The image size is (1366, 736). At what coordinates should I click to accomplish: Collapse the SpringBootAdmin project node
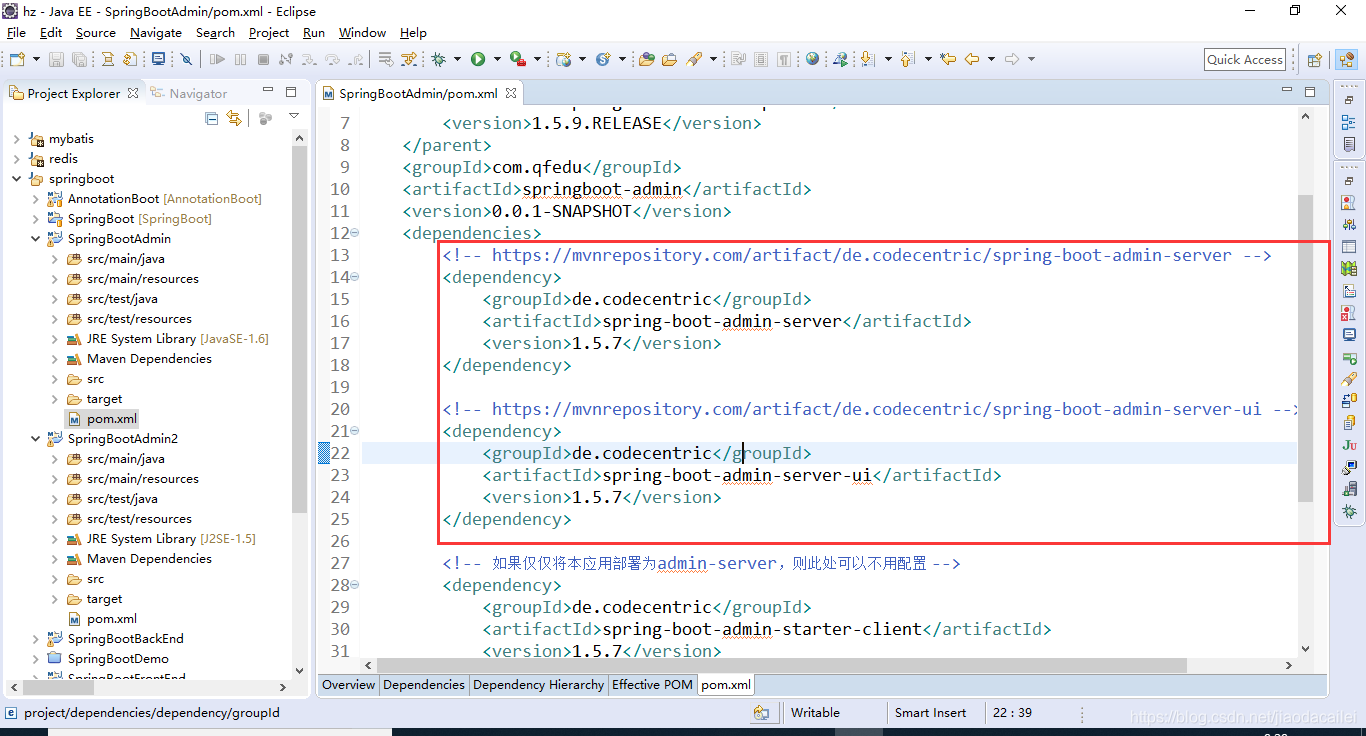pos(35,239)
